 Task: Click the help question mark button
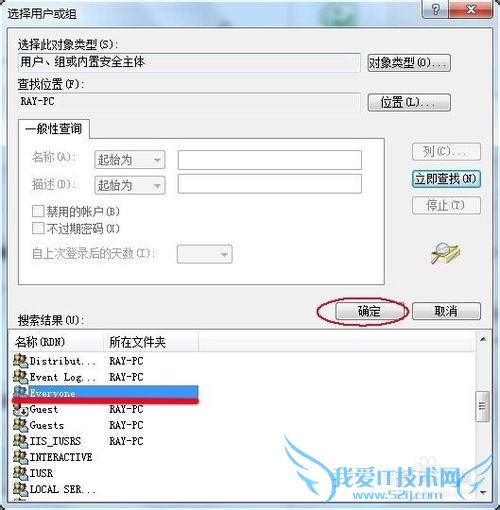(x=435, y=9)
